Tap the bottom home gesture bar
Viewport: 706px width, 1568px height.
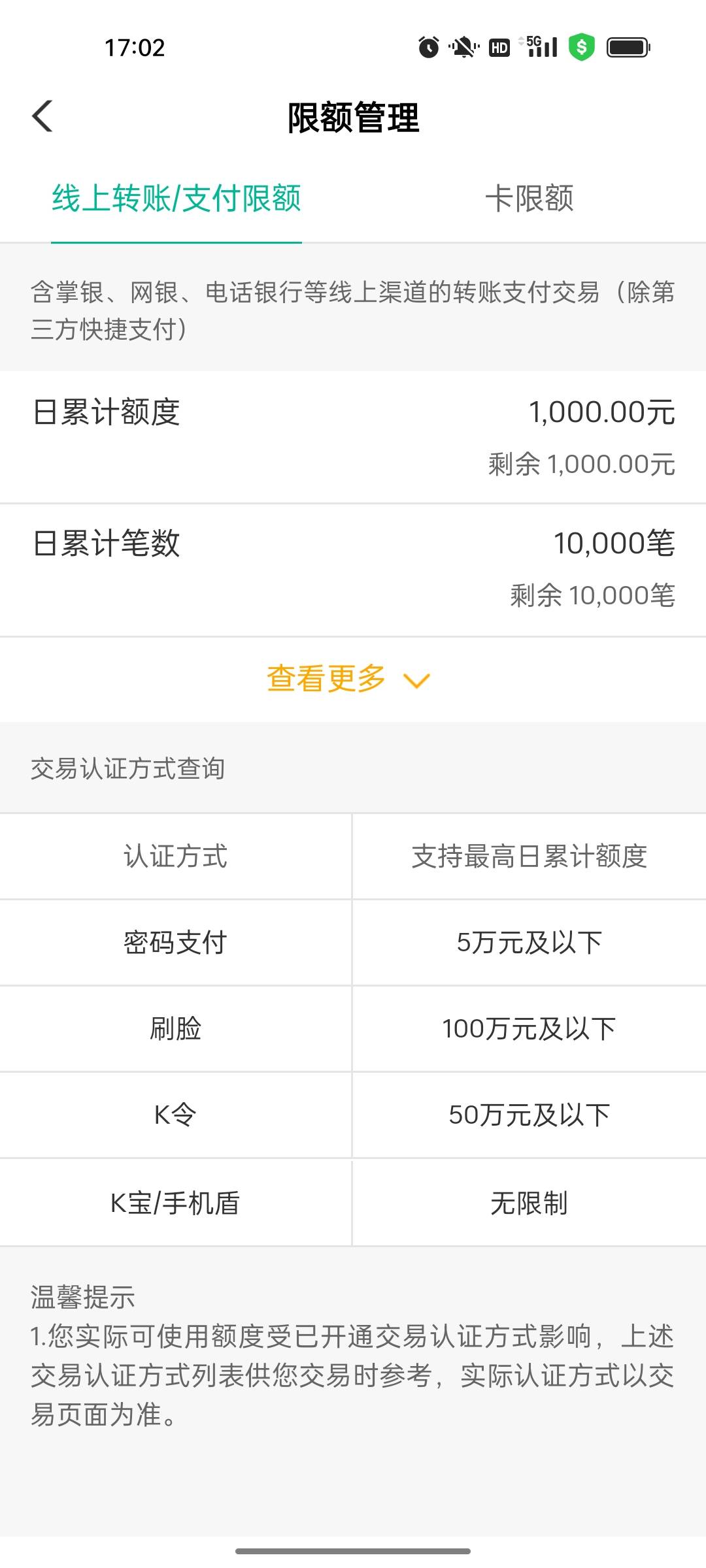(353, 1550)
